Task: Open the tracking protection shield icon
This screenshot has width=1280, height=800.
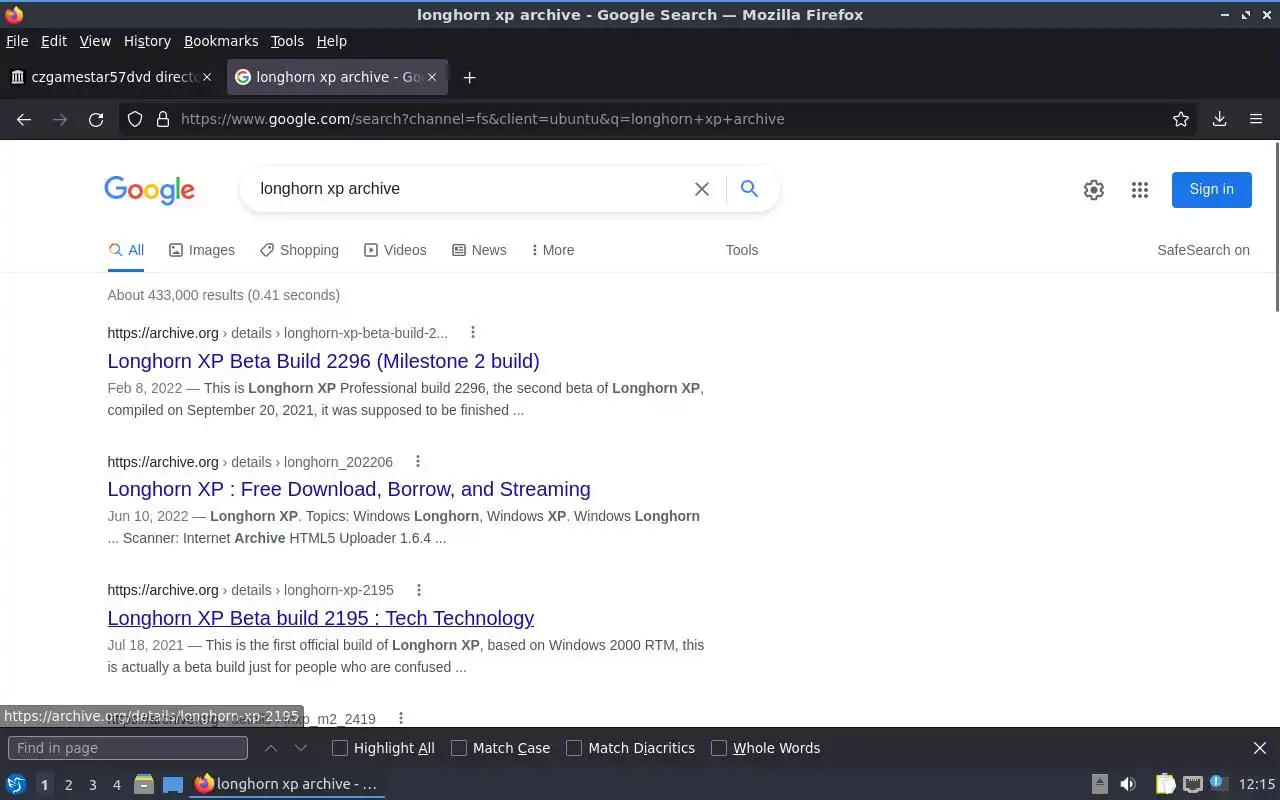Action: (x=135, y=119)
